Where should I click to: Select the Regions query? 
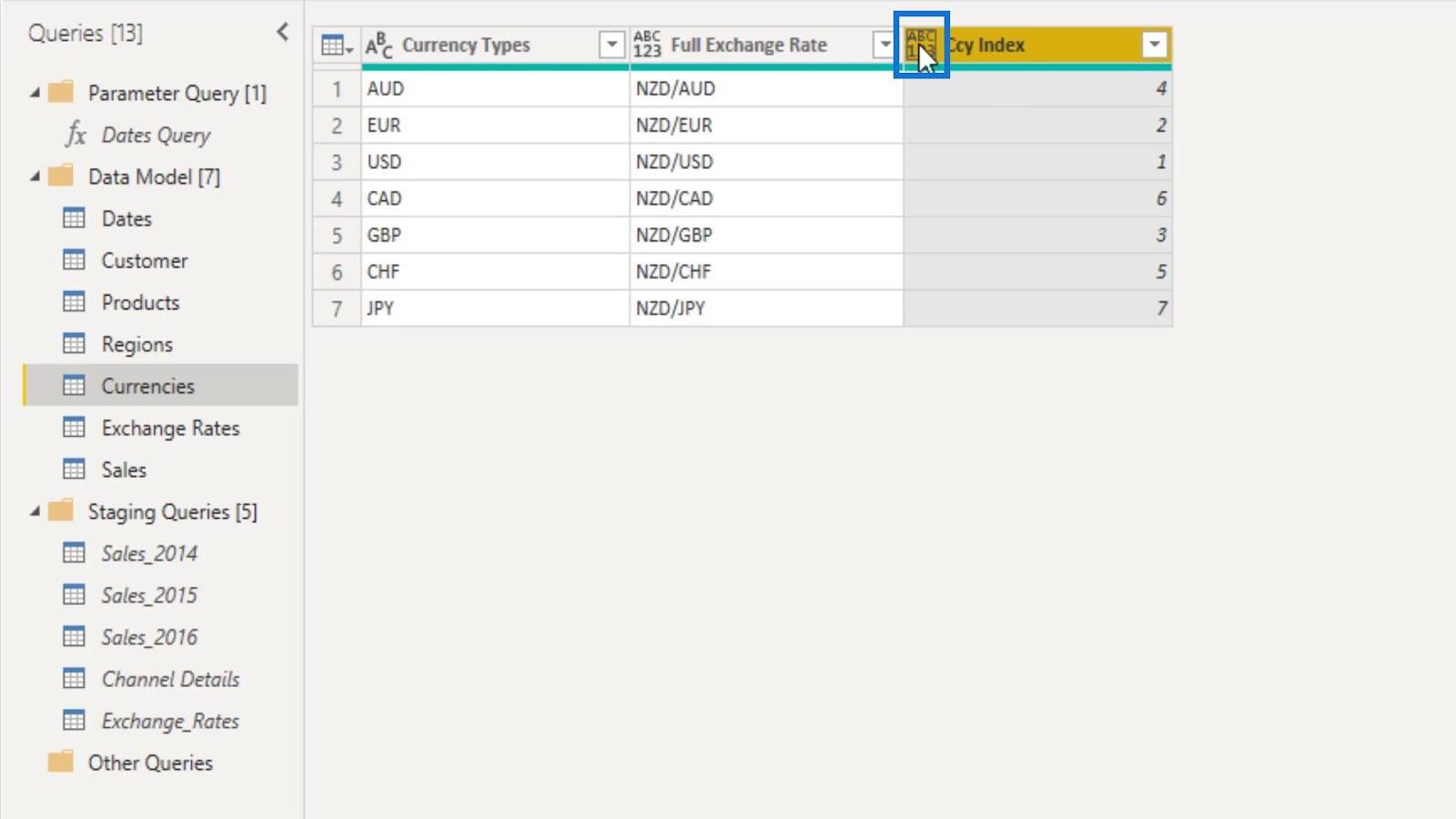136,344
